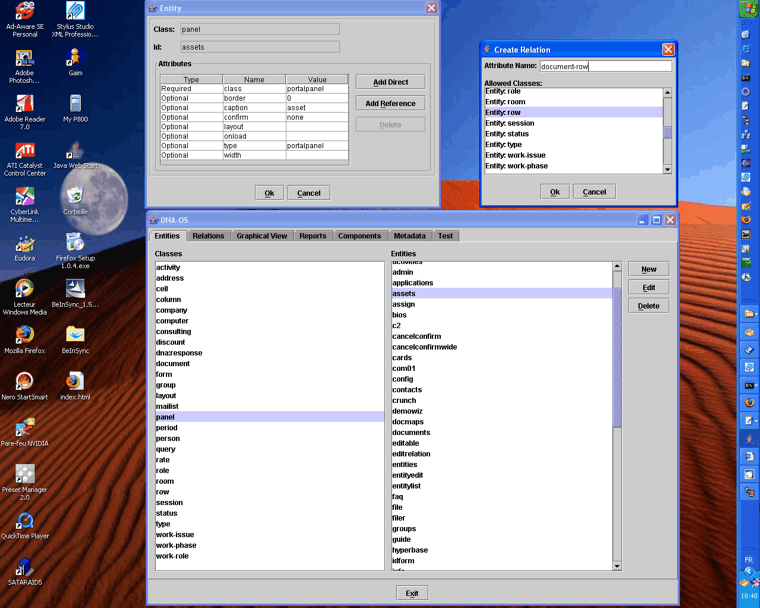
Task: Open the Firefox Setup 1.0.4.exe file icon
Action: coord(75,251)
